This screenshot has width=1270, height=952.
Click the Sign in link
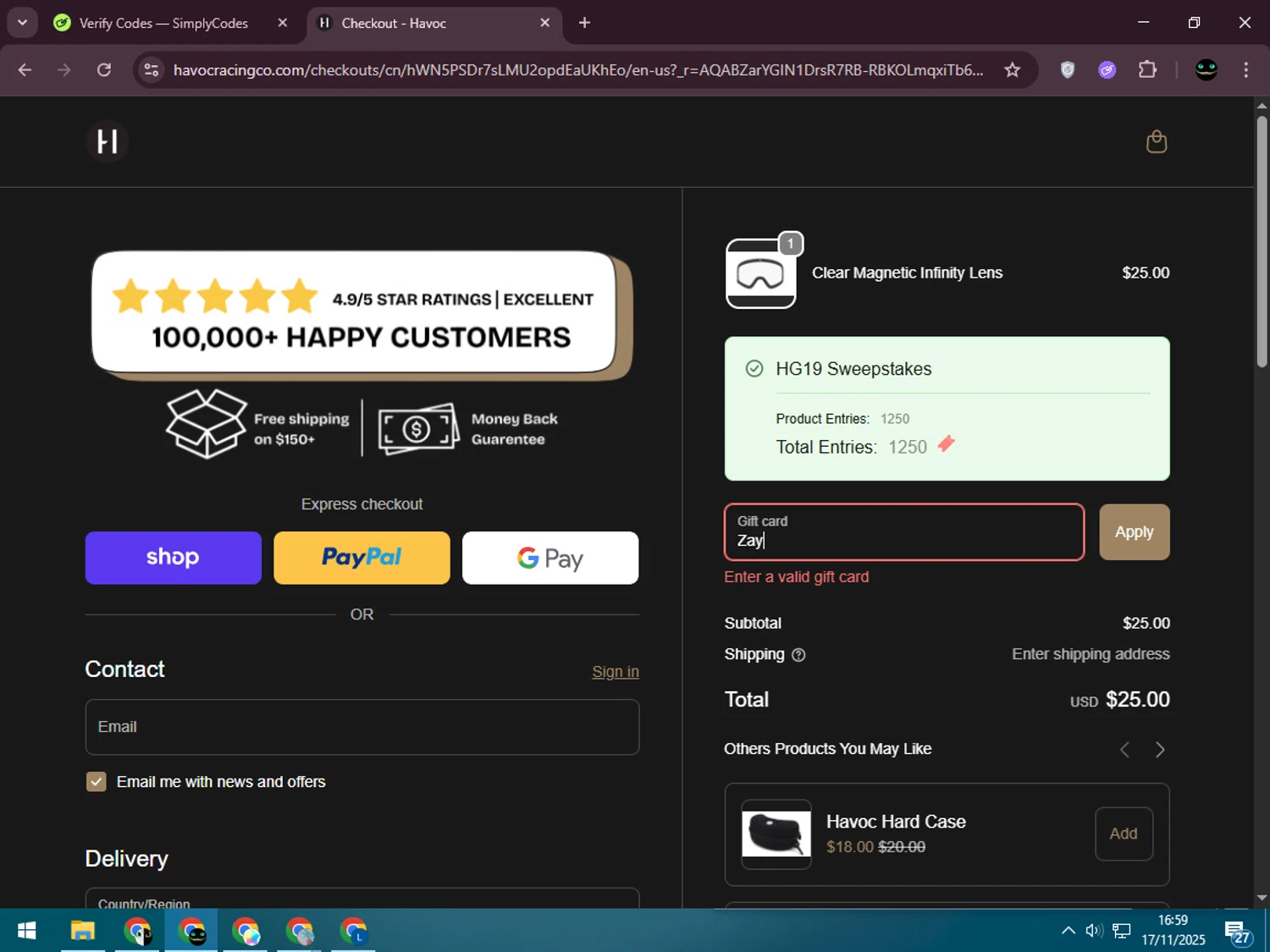[616, 672]
